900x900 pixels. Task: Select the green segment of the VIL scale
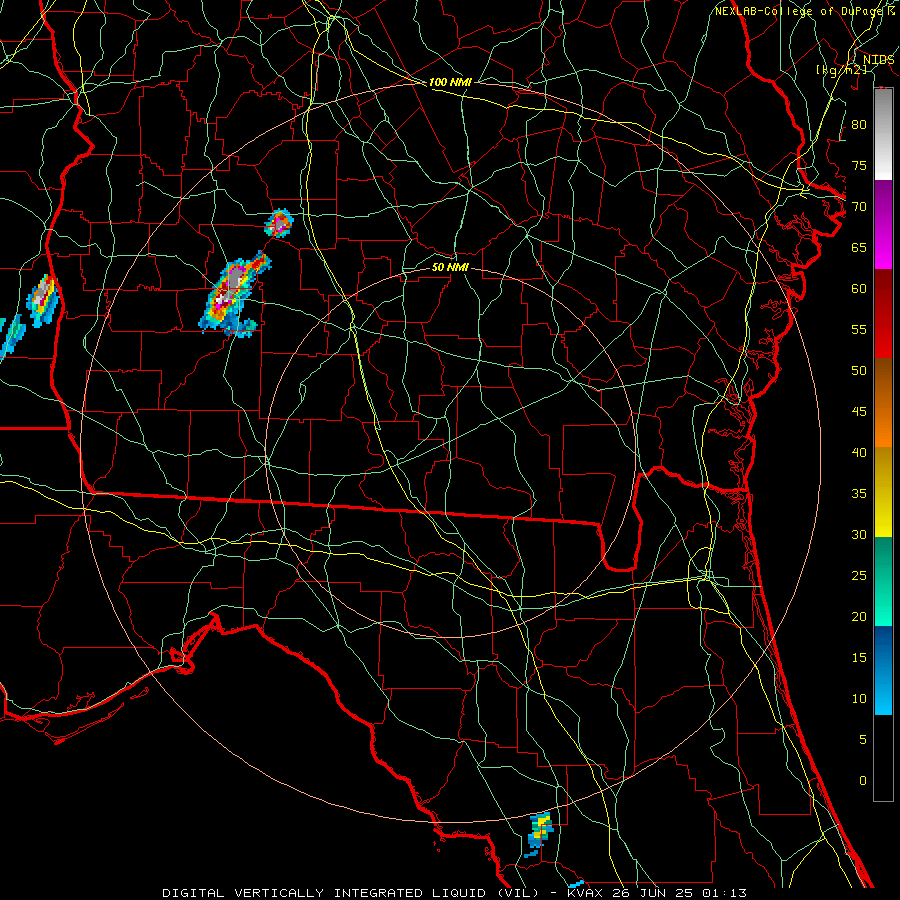[883, 581]
